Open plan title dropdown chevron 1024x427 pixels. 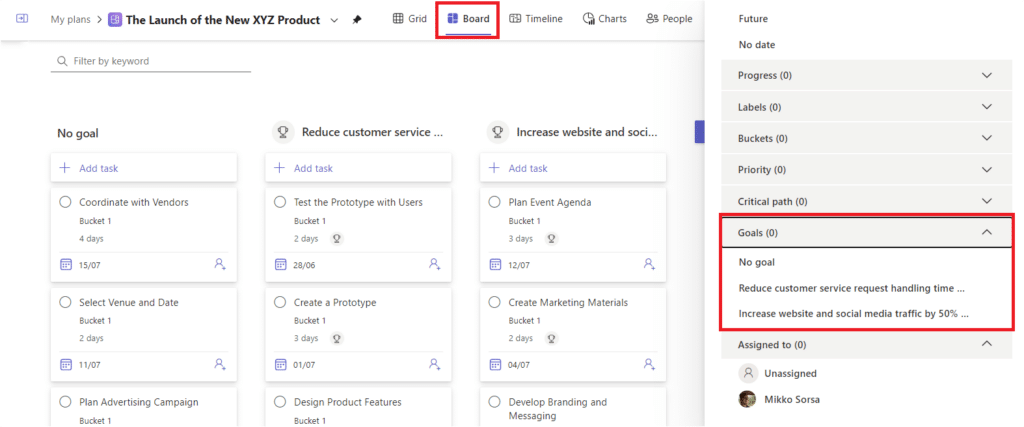click(x=334, y=20)
